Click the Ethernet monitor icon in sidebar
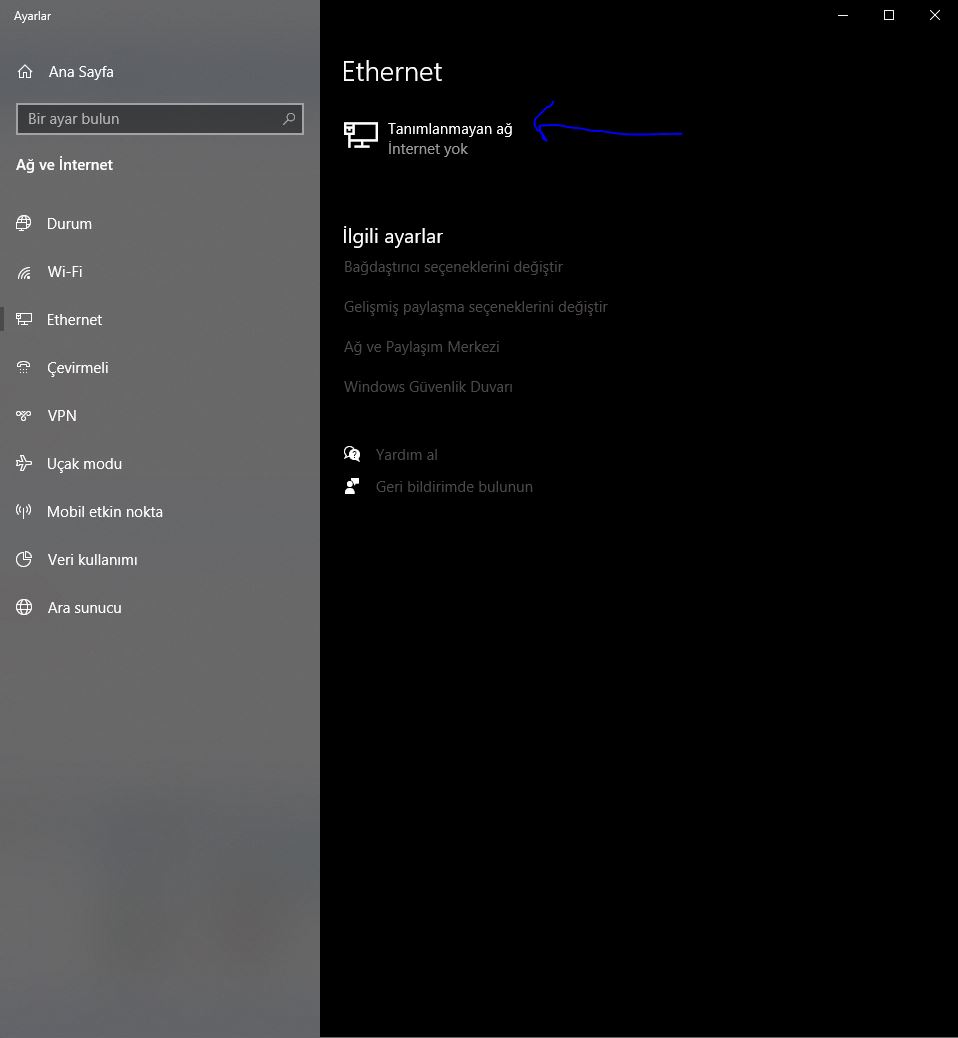 click(x=24, y=320)
